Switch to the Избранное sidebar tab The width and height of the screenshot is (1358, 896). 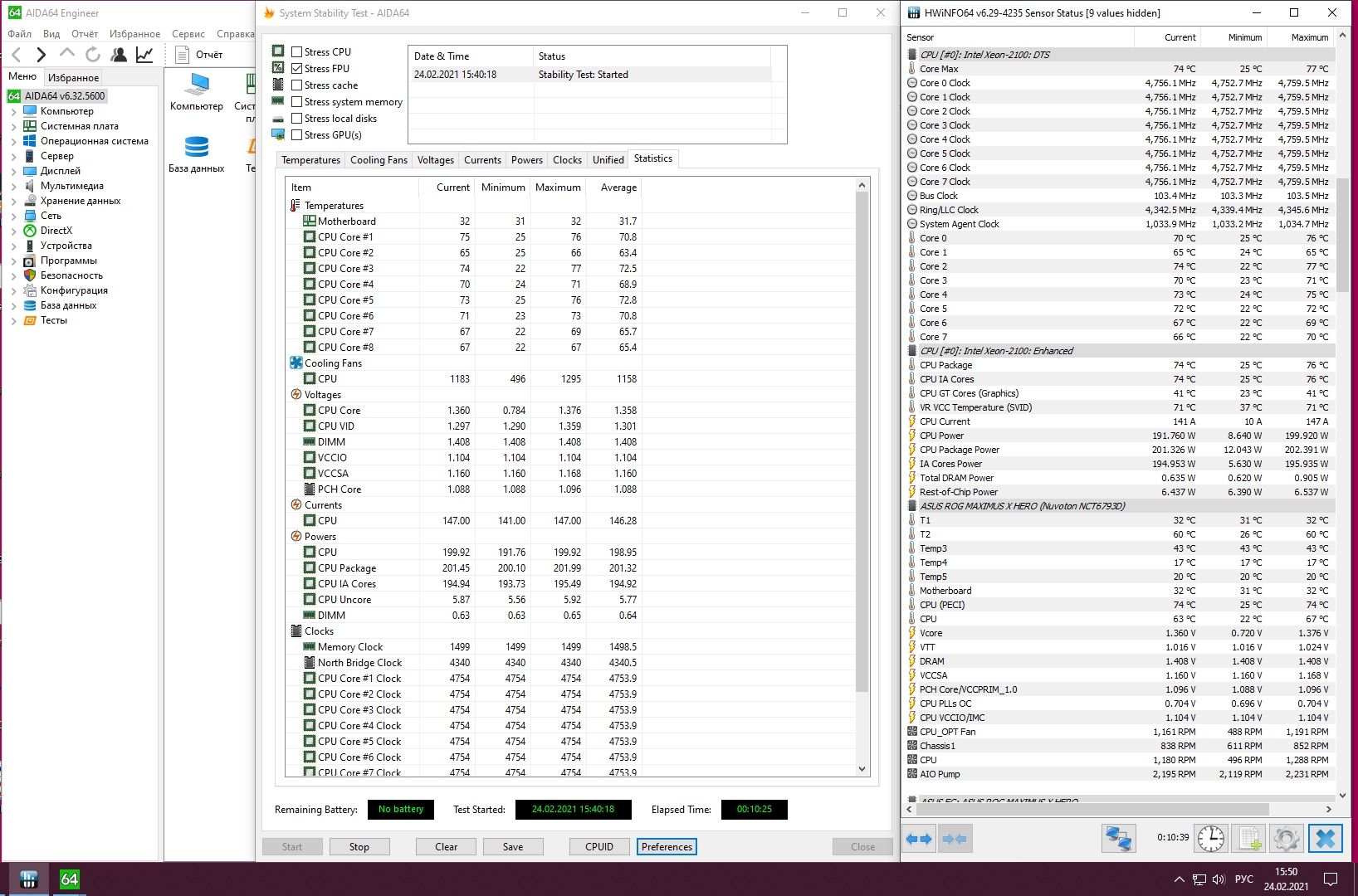point(73,77)
